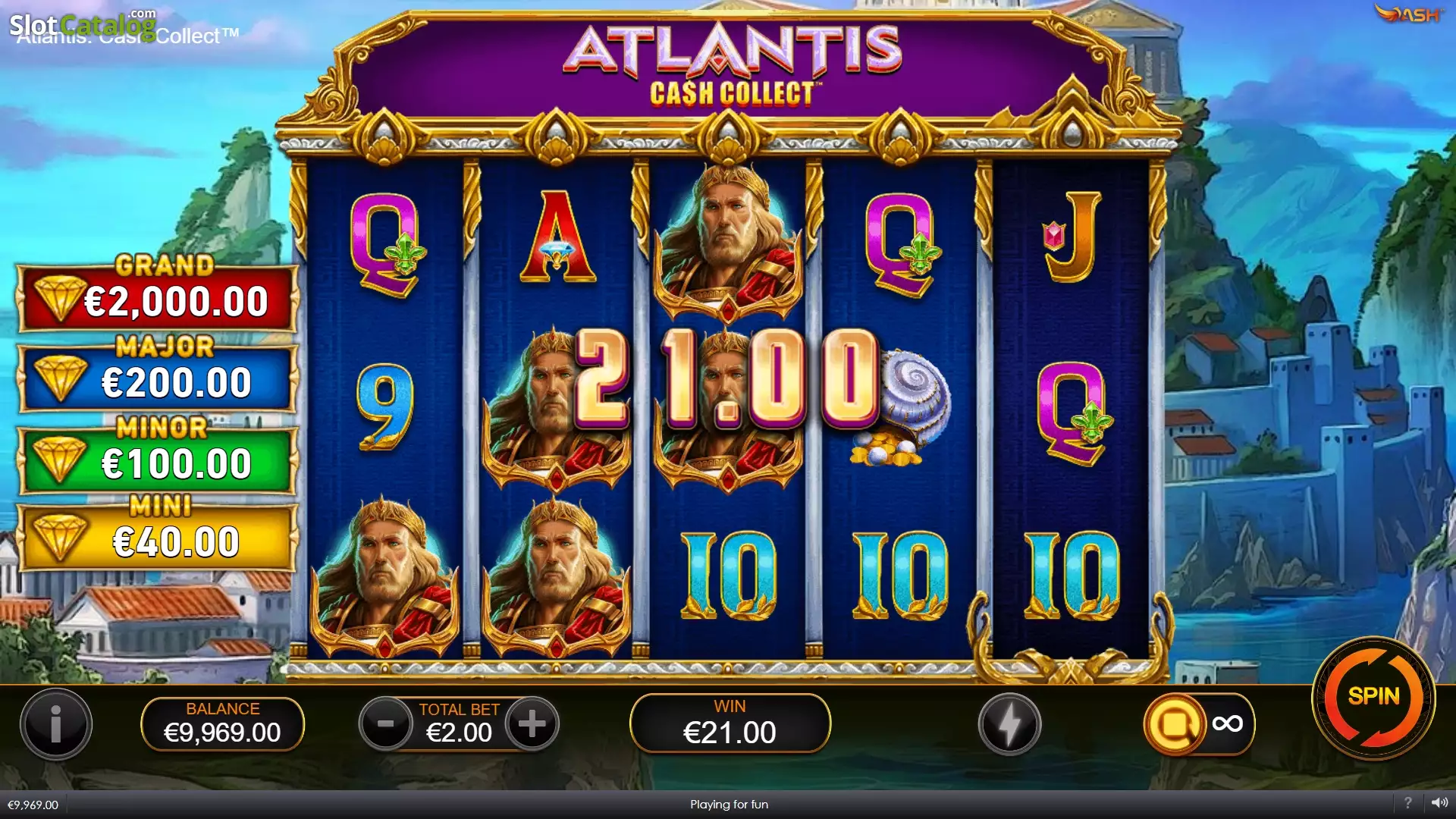1456x819 pixels.
Task: Open help question mark icon
Action: [1408, 803]
